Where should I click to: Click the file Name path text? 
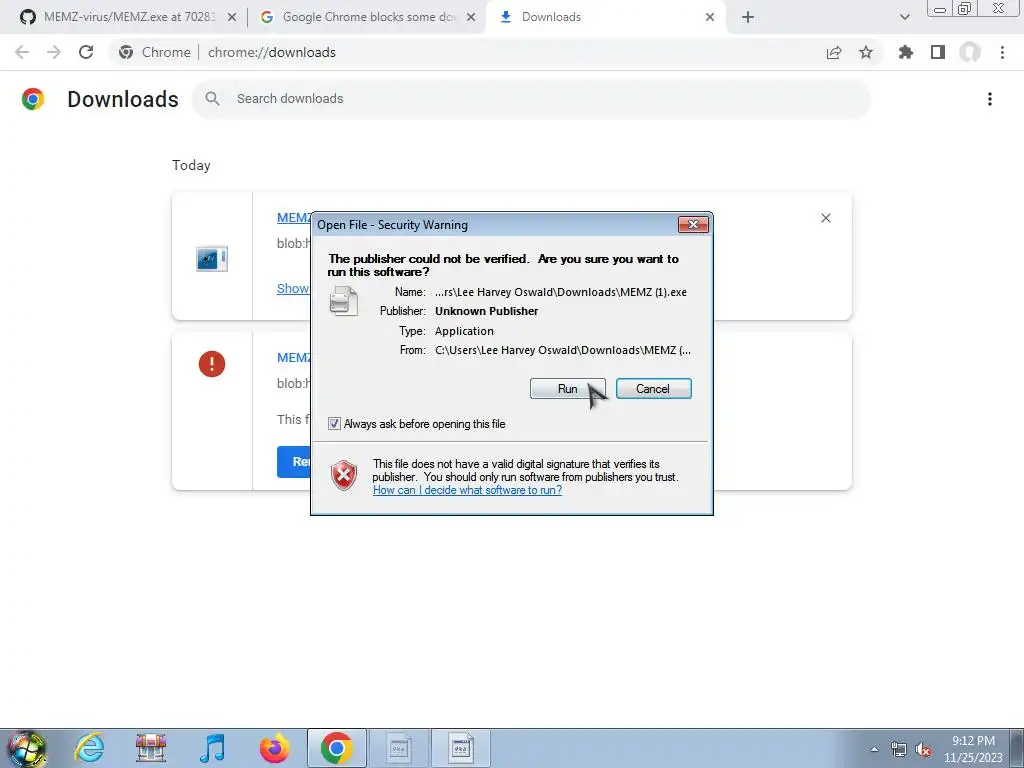[561, 293]
